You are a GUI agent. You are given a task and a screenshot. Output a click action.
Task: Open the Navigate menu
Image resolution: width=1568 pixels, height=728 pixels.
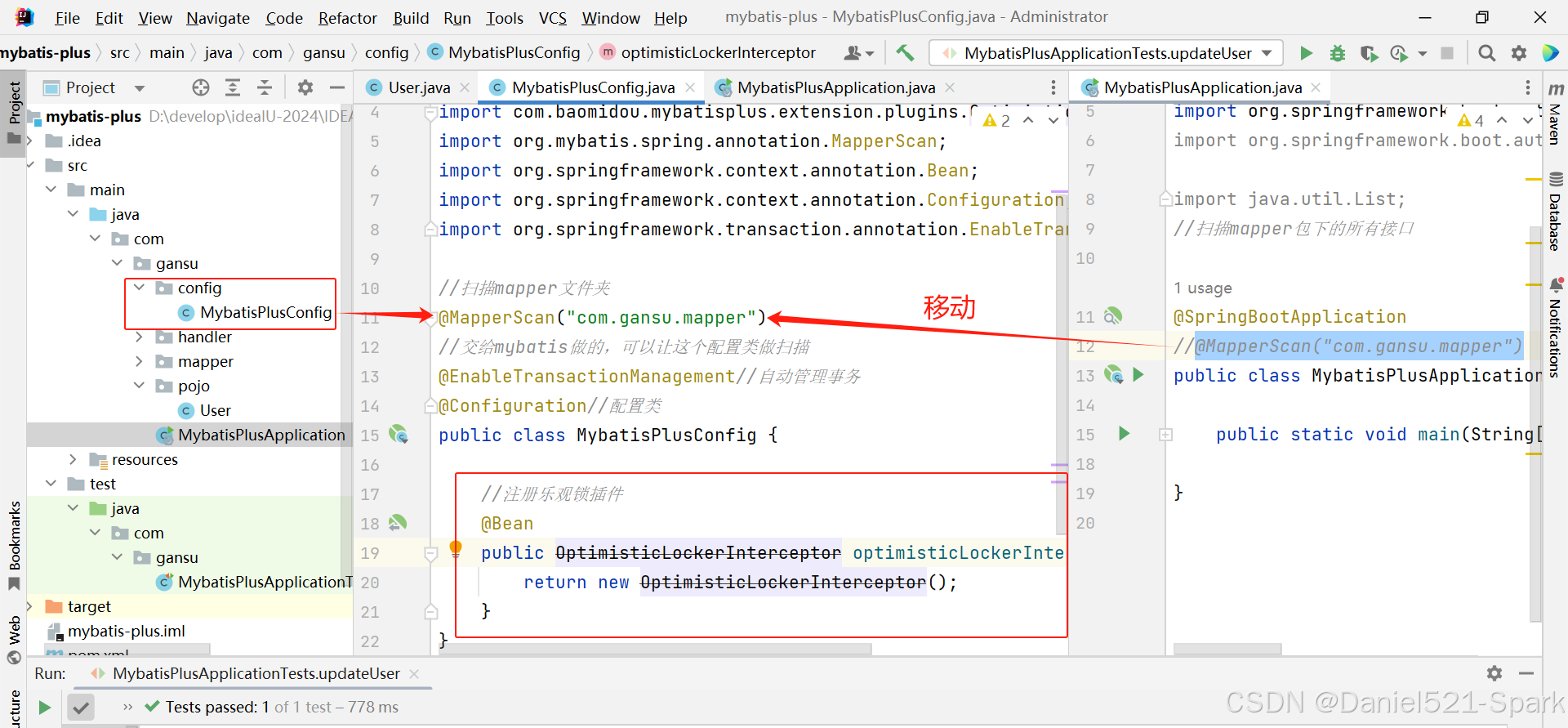[218, 18]
